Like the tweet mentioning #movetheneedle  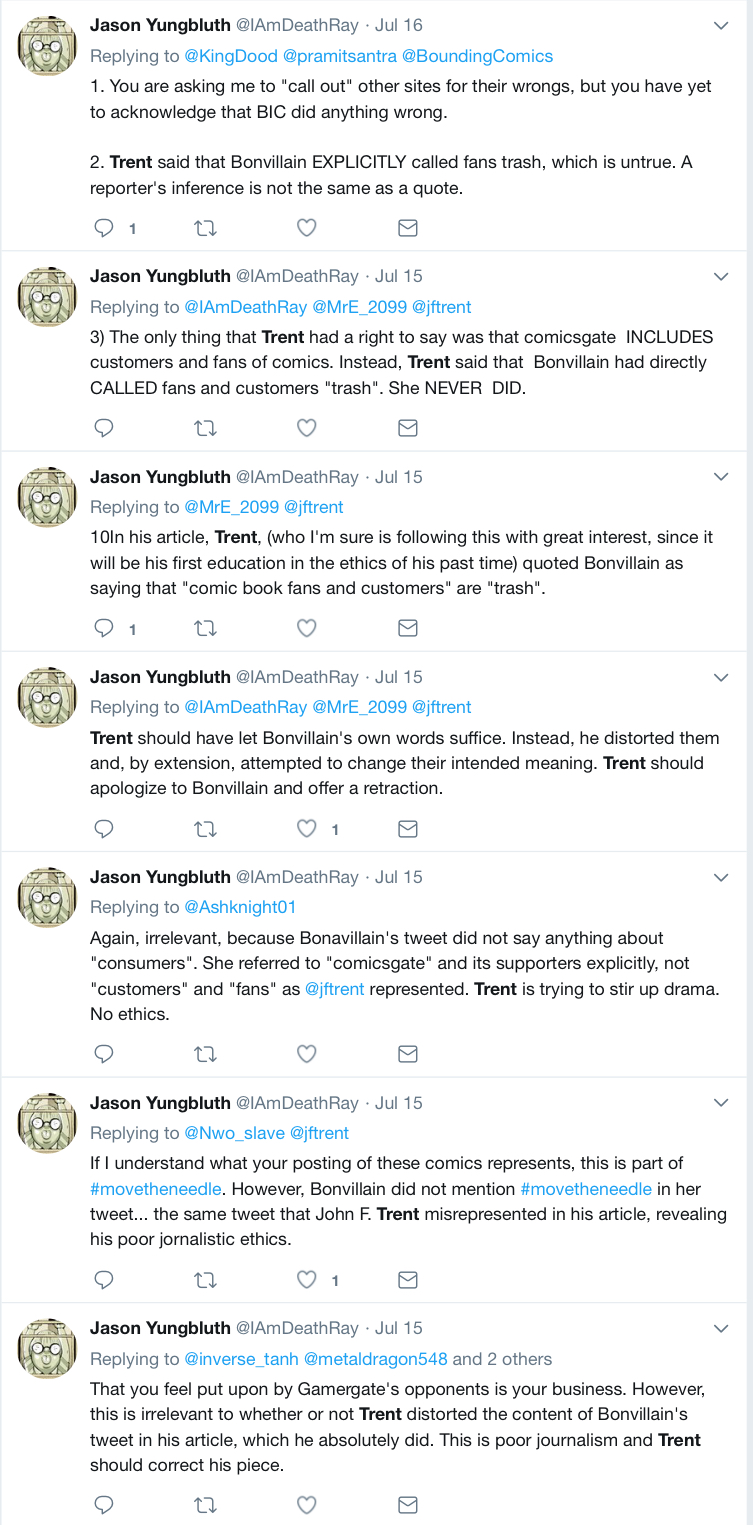click(x=308, y=1279)
